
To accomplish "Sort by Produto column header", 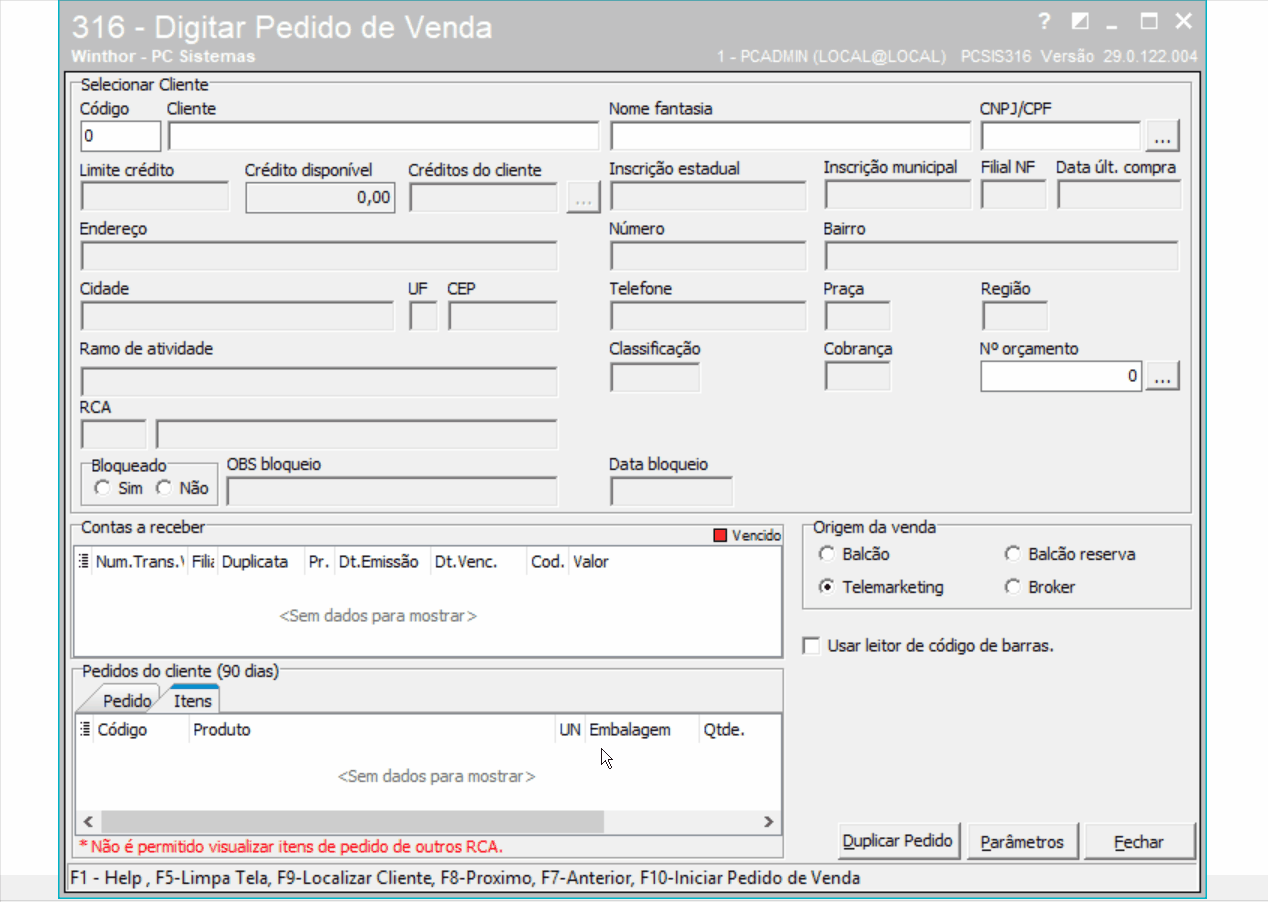I will coord(372,730).
